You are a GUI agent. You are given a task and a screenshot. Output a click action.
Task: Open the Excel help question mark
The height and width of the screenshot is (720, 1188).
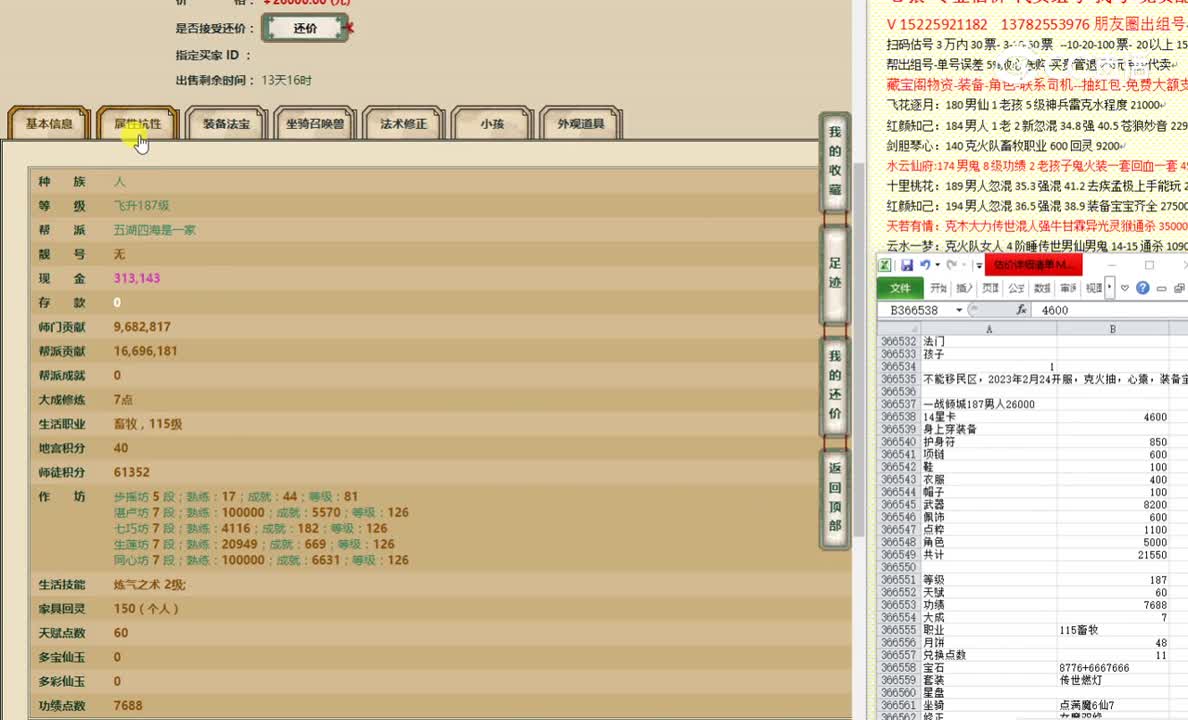click(x=1143, y=288)
